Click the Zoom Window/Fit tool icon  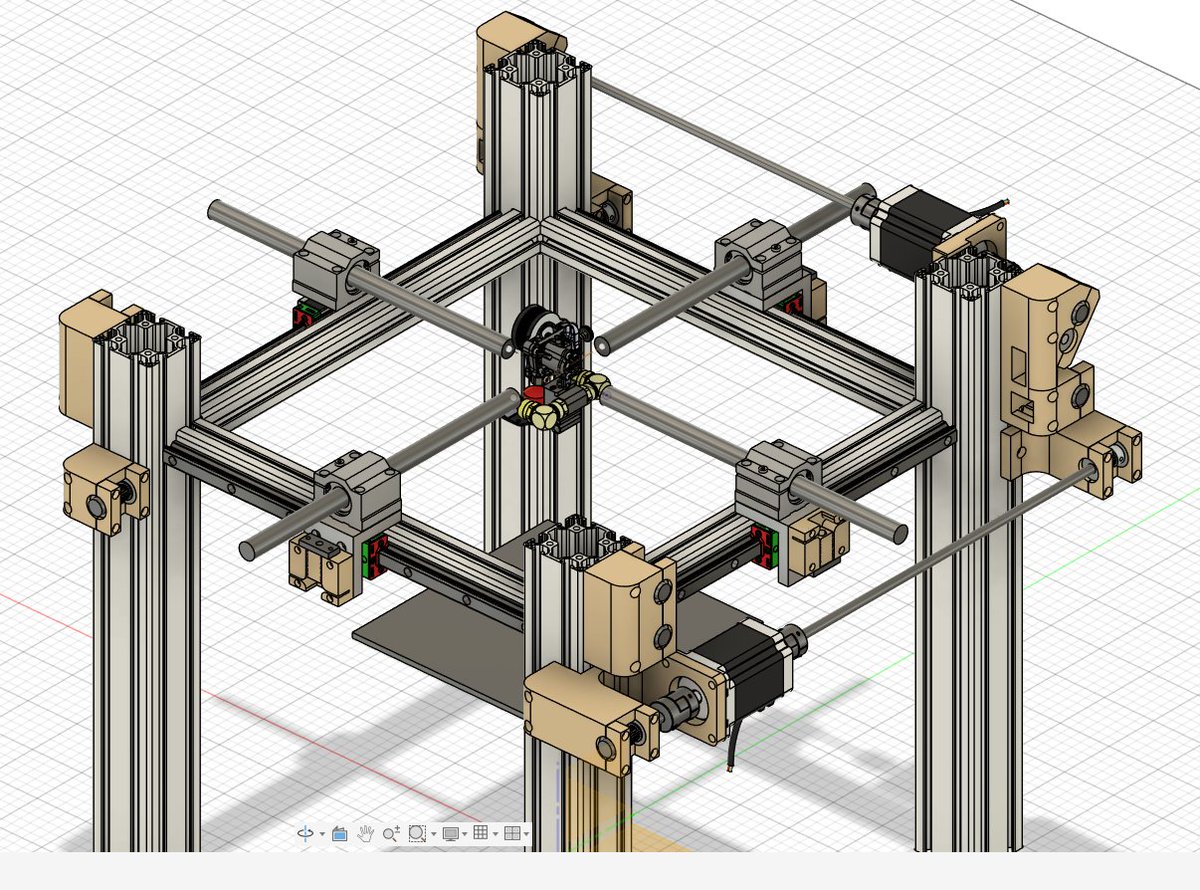click(x=417, y=833)
